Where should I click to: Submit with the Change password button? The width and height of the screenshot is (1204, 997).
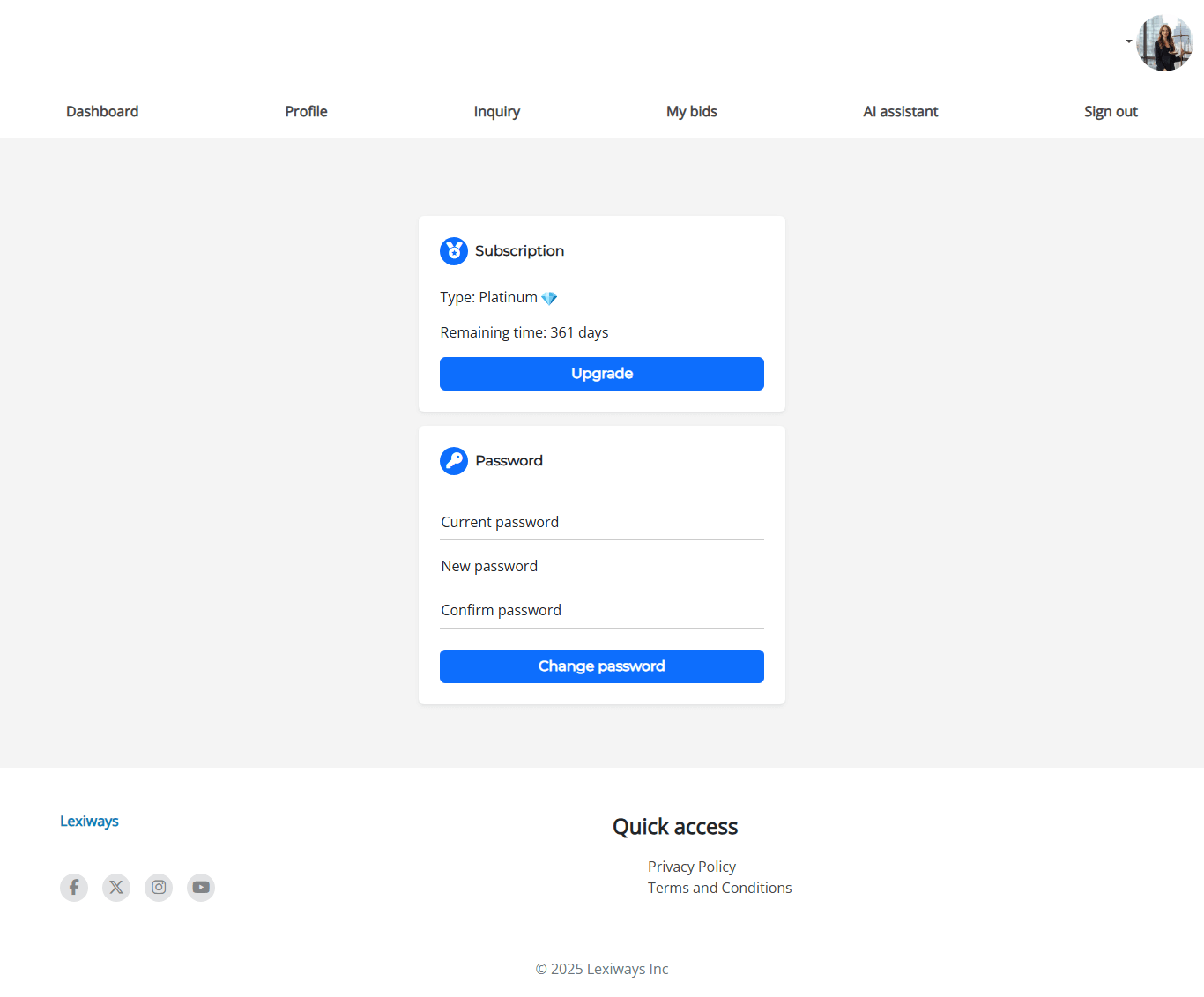click(x=601, y=666)
